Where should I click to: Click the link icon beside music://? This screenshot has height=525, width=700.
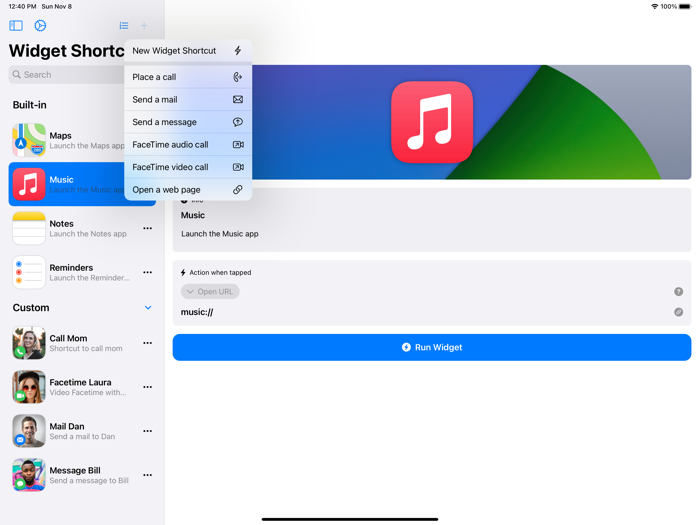pos(678,312)
